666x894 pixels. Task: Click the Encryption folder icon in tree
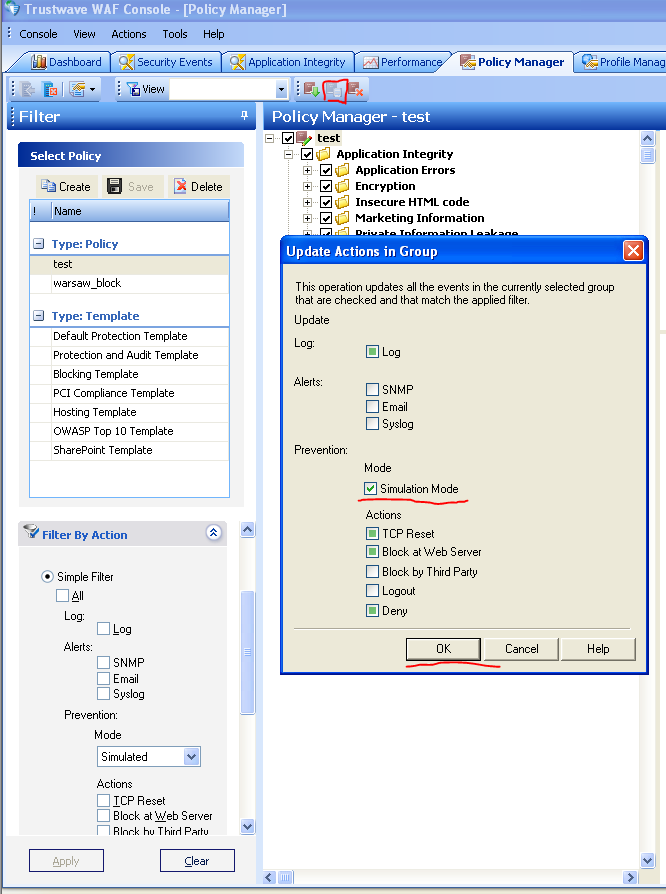click(343, 186)
